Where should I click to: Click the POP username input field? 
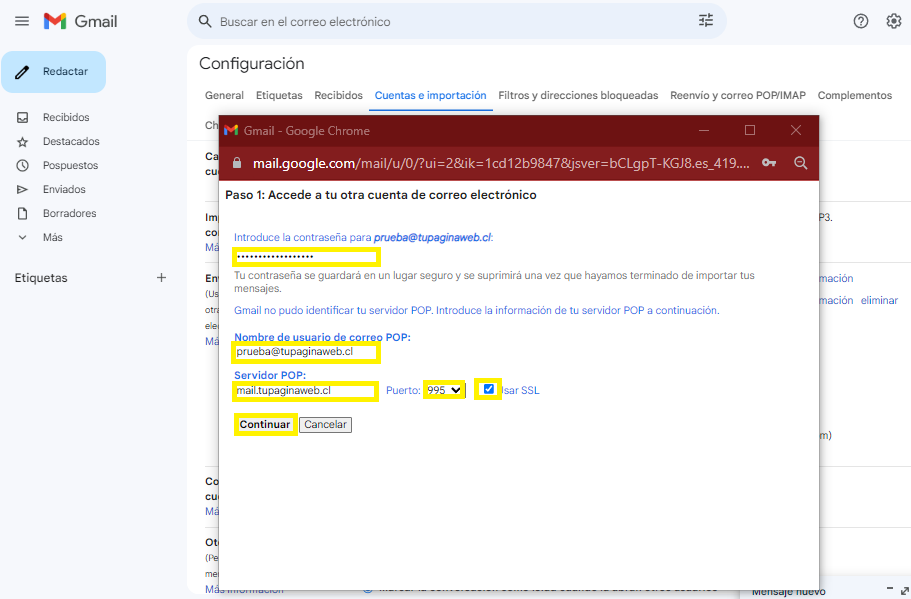point(306,352)
